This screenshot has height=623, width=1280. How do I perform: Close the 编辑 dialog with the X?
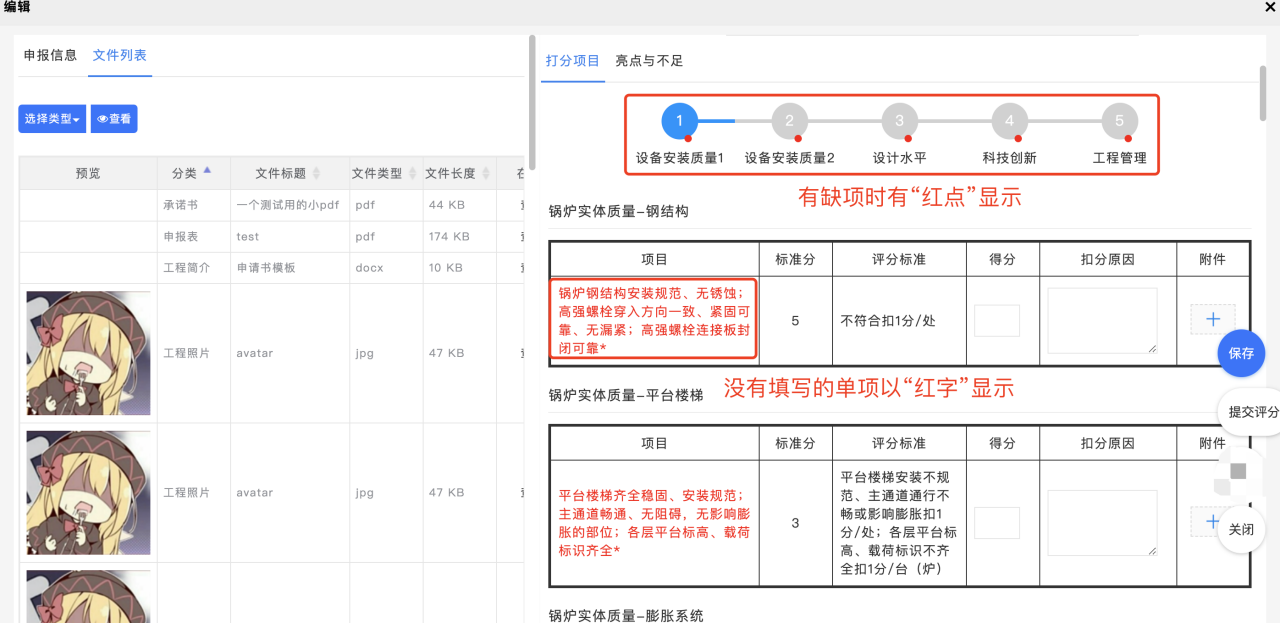(x=1270, y=7)
